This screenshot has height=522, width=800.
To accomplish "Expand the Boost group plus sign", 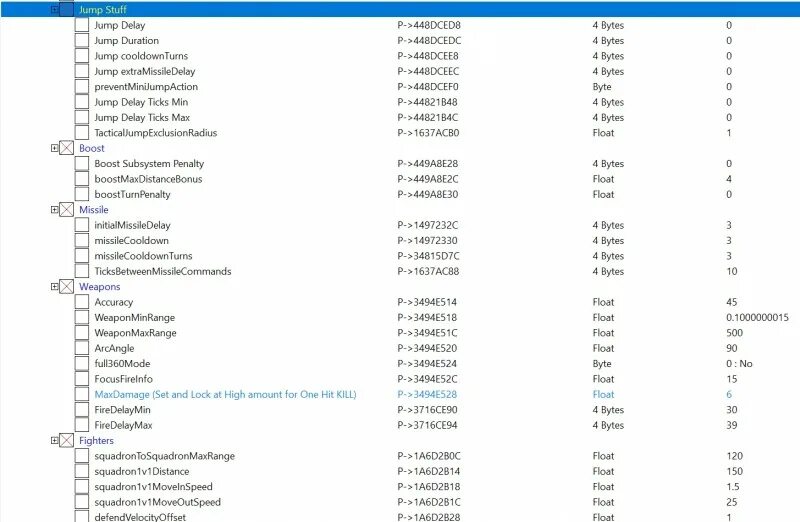I will pos(55,148).
